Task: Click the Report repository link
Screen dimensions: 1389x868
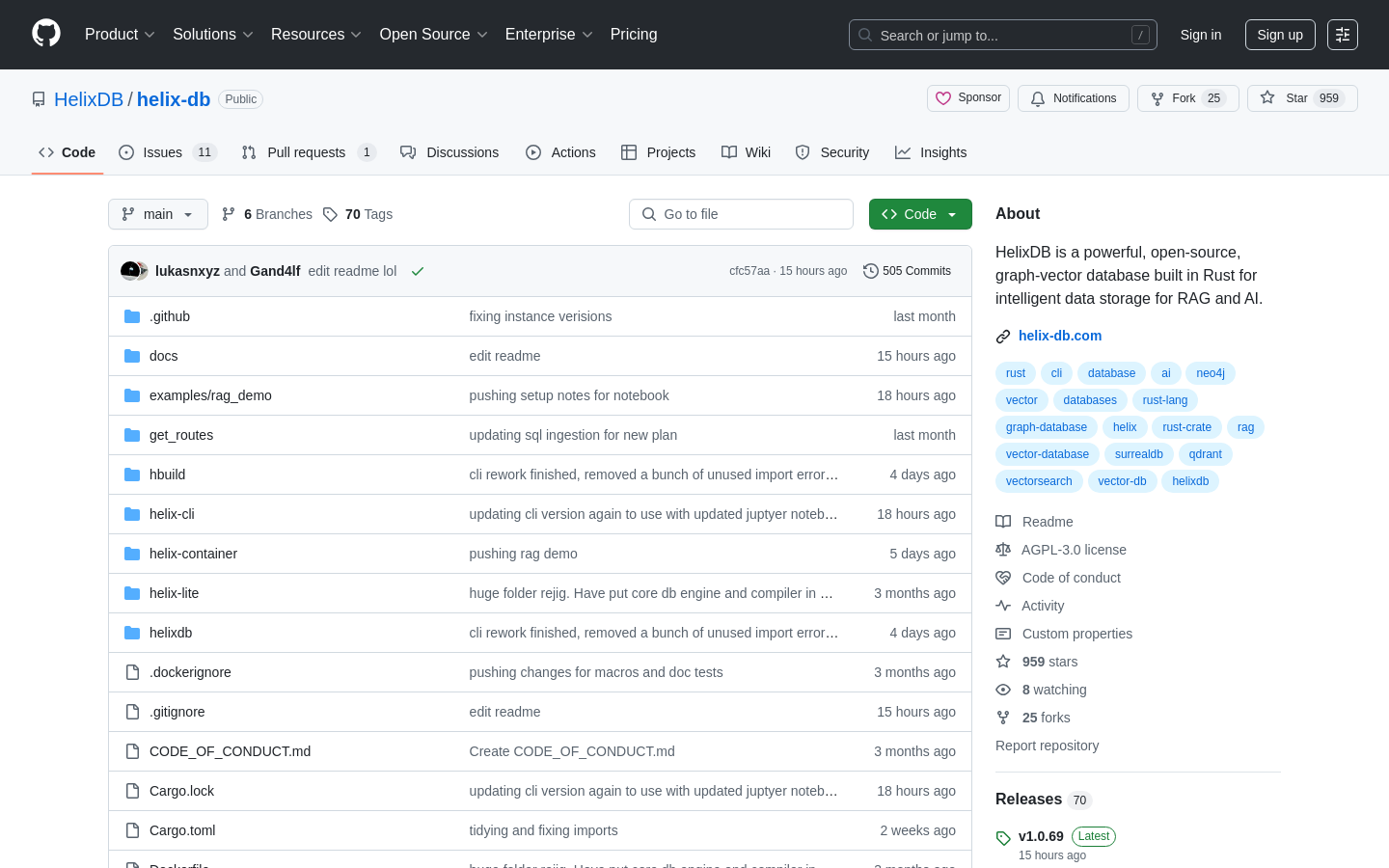Action: click(1047, 746)
